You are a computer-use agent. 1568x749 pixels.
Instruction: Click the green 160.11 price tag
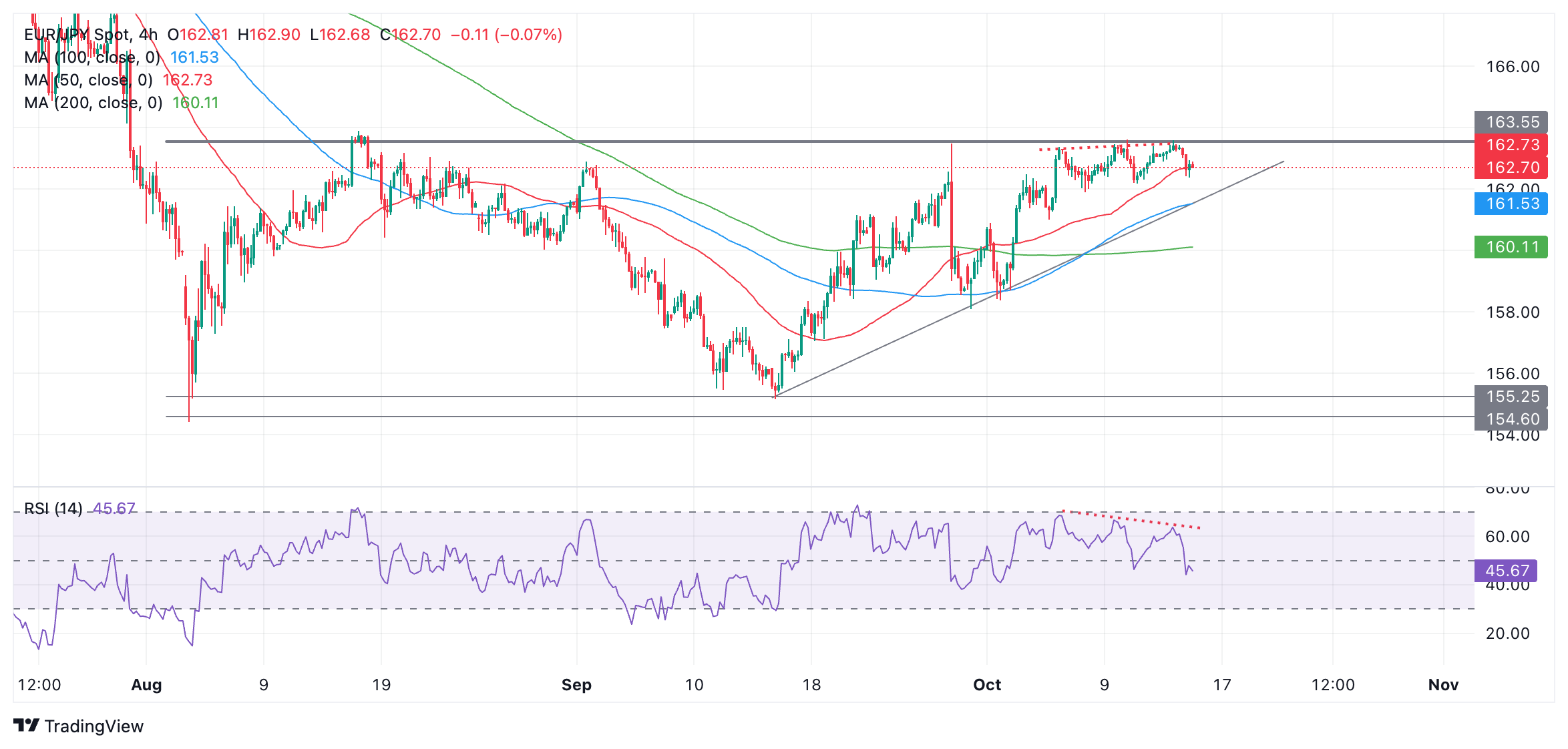pos(1511,247)
